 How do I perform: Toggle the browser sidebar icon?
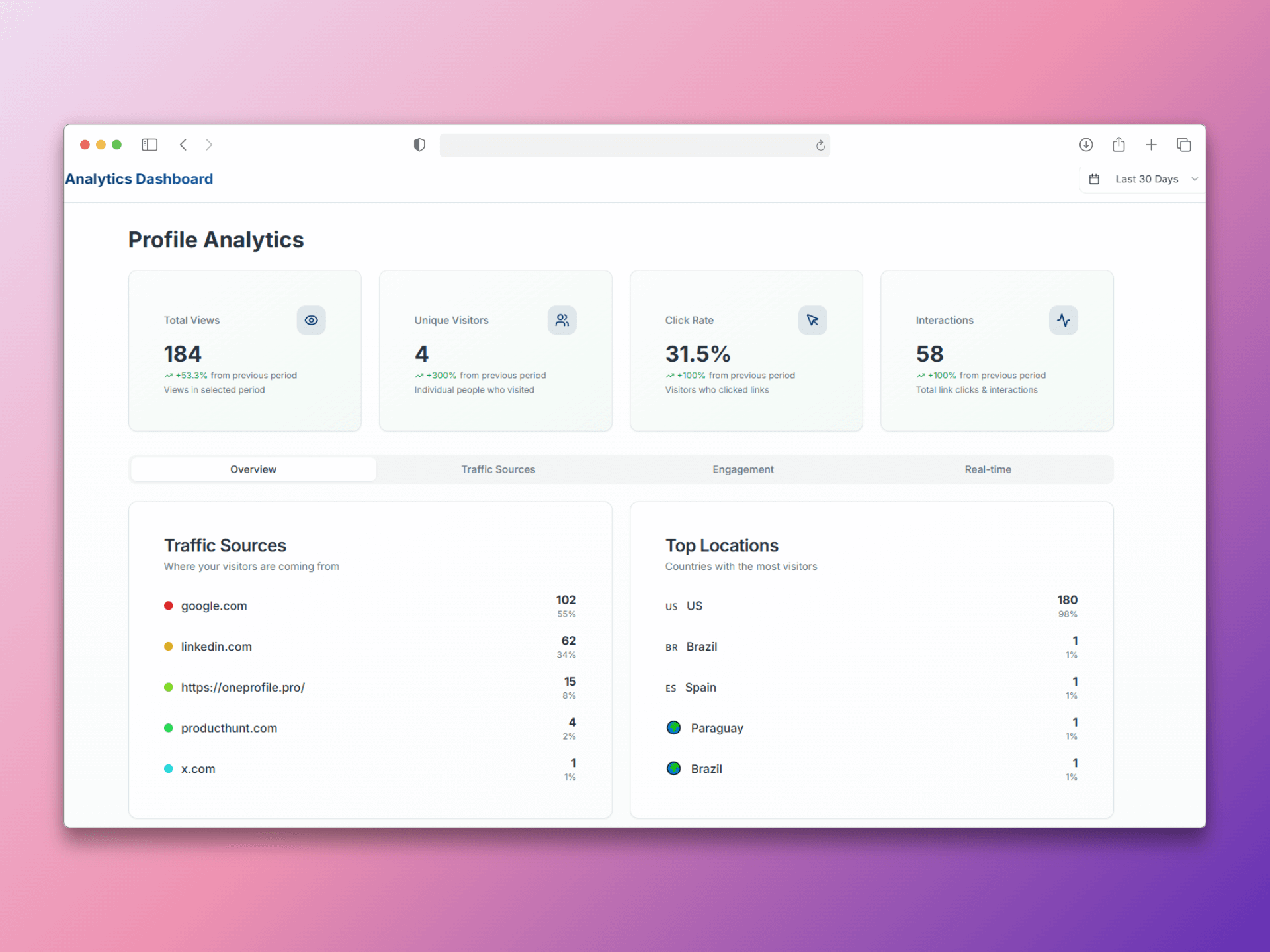[x=149, y=145]
